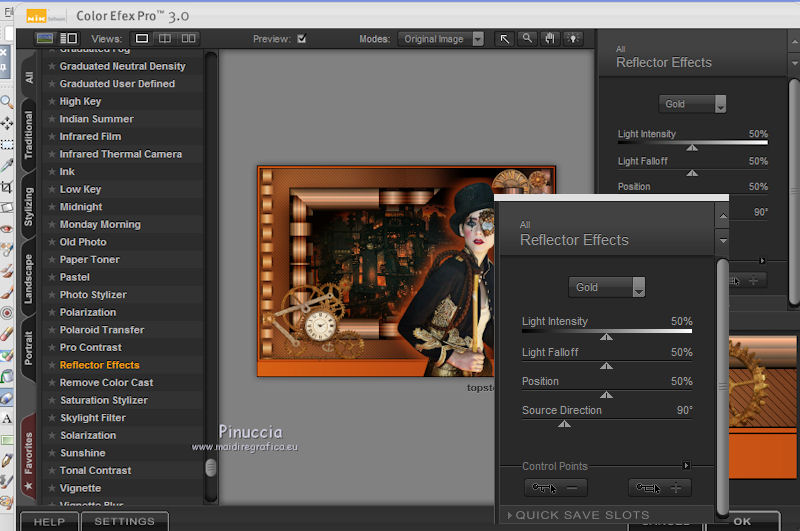
Task: Add a minus control point
Action: [x=556, y=488]
